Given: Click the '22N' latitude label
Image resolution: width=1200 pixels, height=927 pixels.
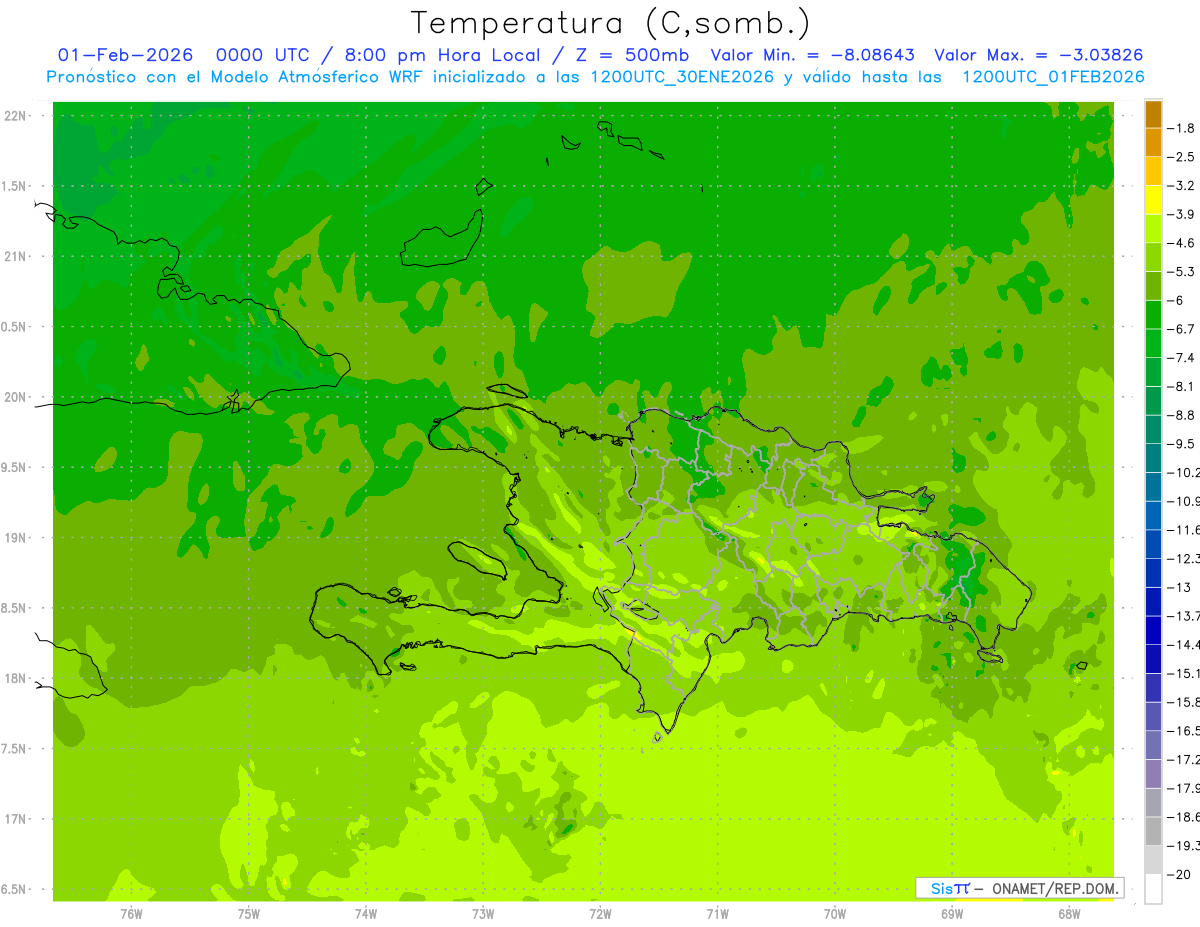Looking at the screenshot, I should point(17,116).
